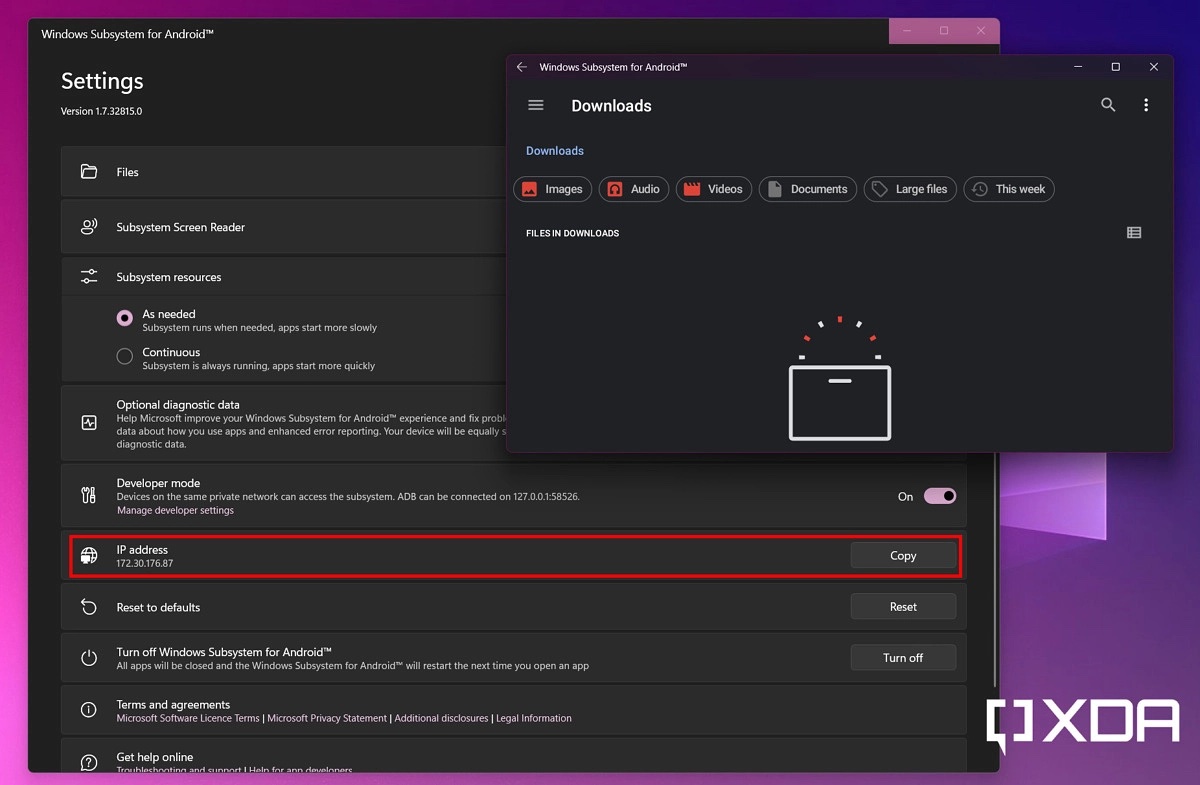Filter by This week chip
This screenshot has width=1200, height=785.
click(x=1008, y=189)
